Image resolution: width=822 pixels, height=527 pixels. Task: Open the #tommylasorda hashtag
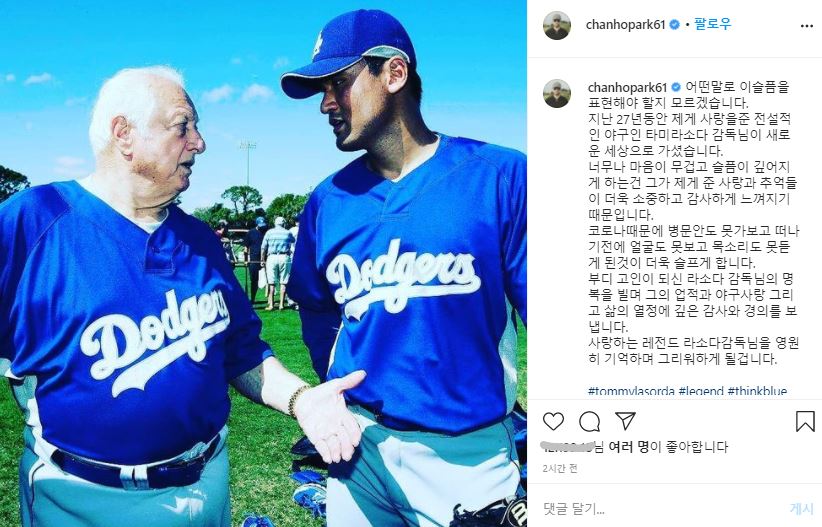tap(631, 391)
